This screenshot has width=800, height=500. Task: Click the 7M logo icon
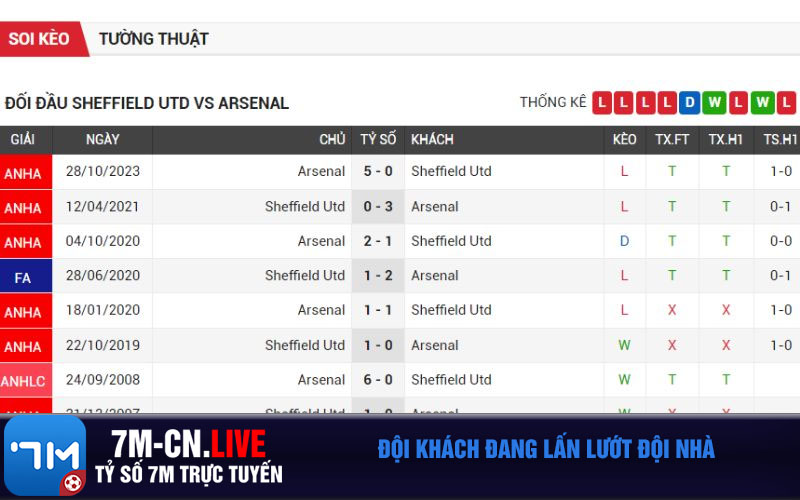tap(45, 456)
